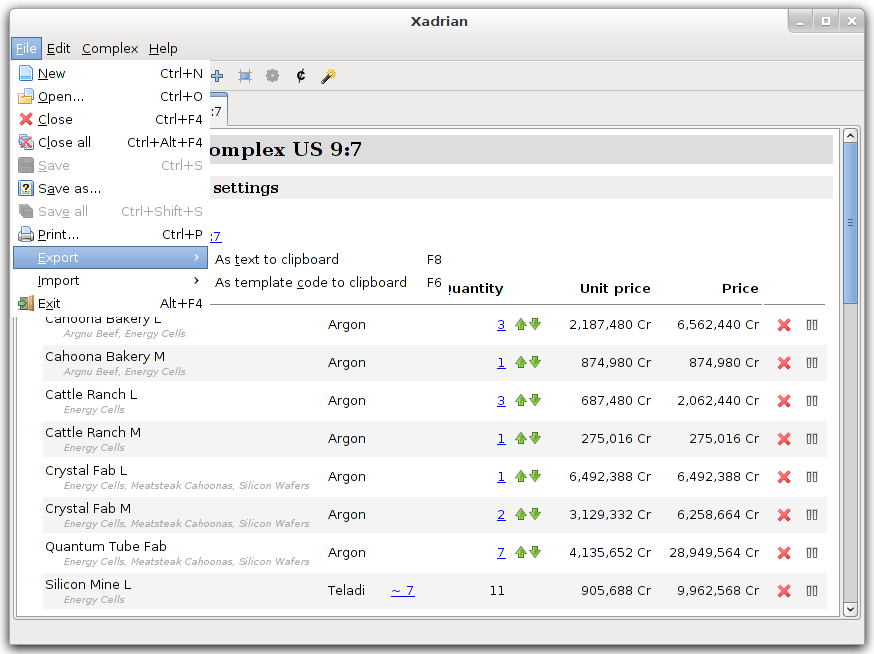Click the scrollbar up arrow
This screenshot has width=874, height=654.
point(850,135)
